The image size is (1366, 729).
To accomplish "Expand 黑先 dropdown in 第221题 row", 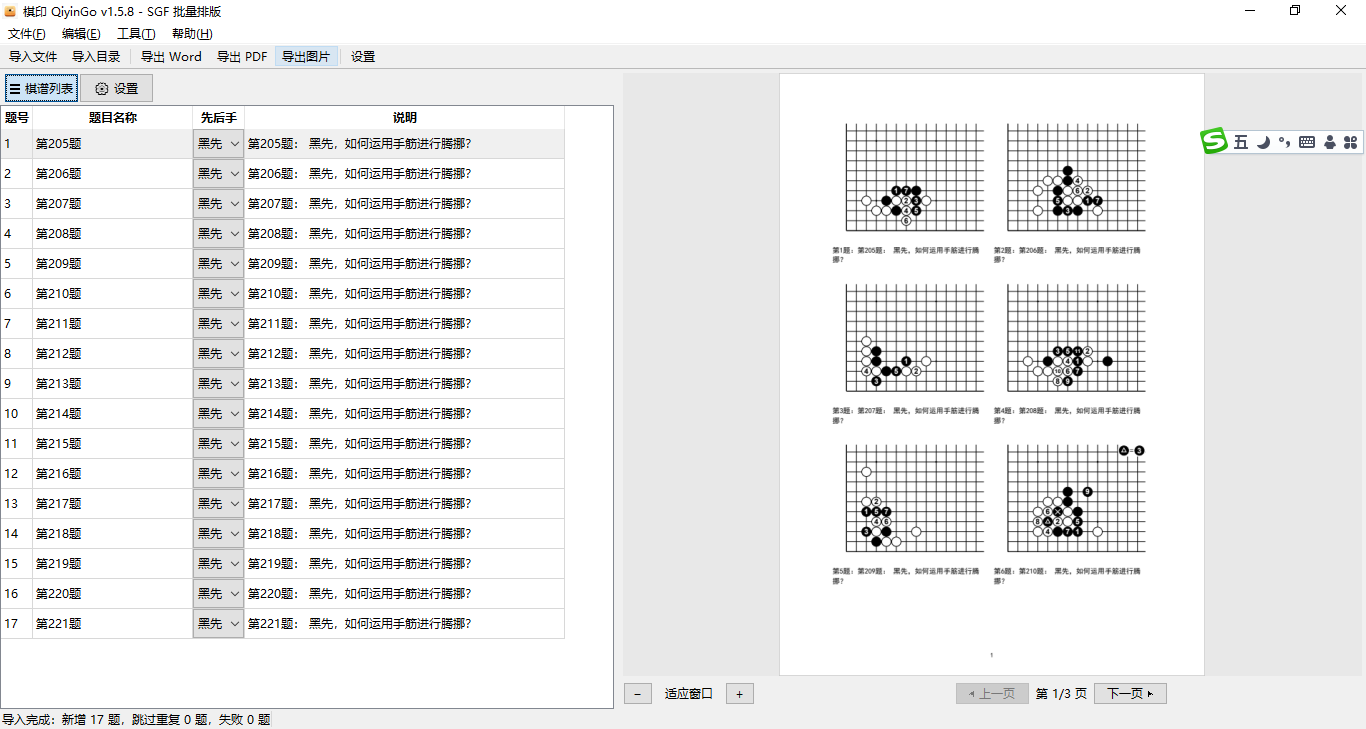I will [x=218, y=624].
